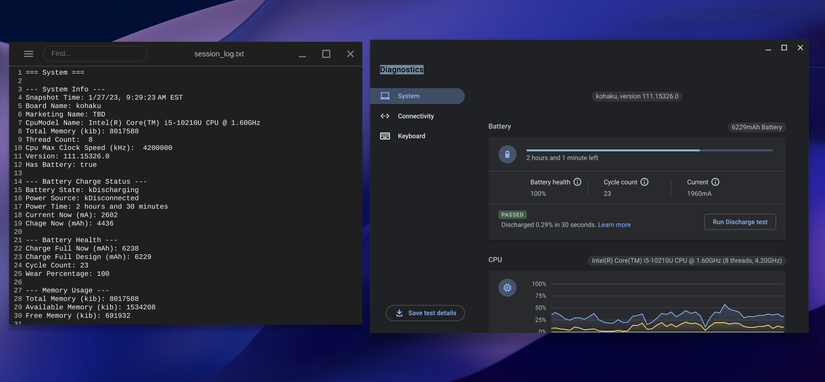Click the "Cpu Max Clock Speed" line

[99, 148]
